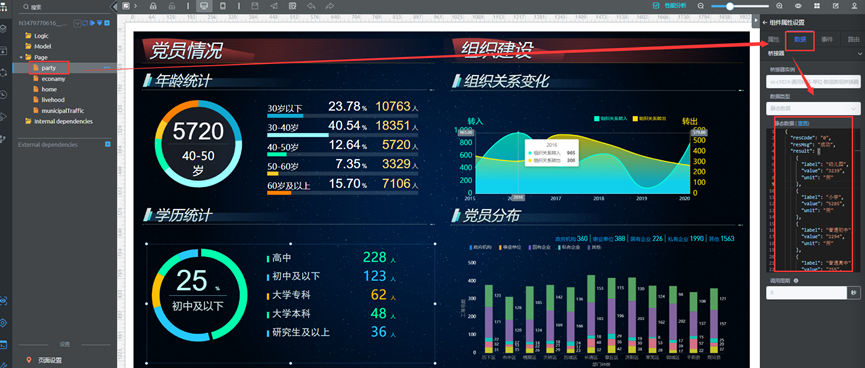Switch to the 属性 tab
Screen dimensions: 865x368
click(773, 40)
